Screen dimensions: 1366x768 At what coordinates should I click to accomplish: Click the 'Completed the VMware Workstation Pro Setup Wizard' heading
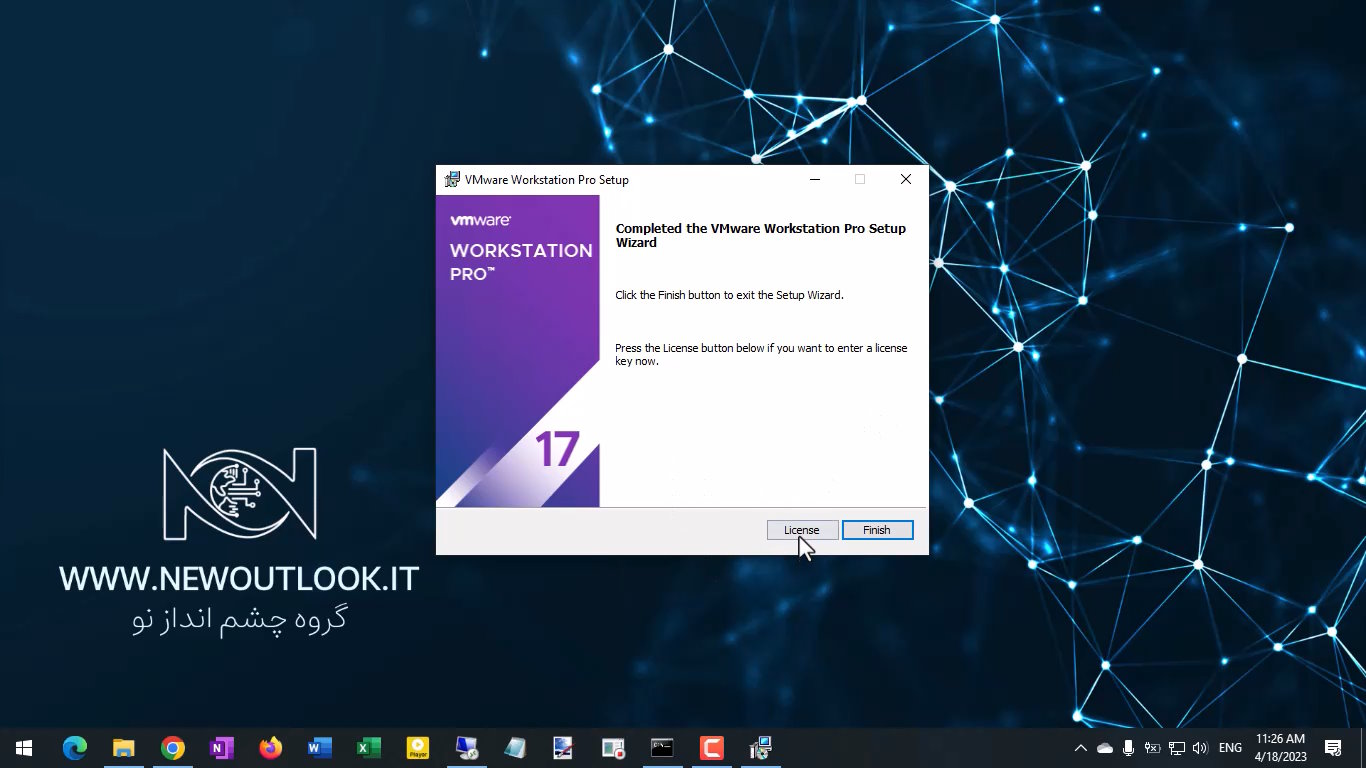click(x=761, y=235)
